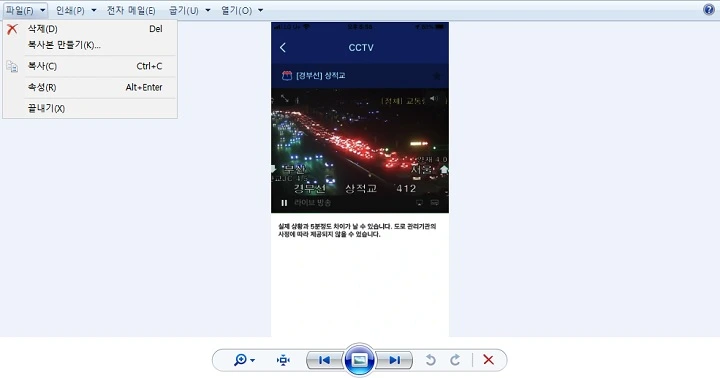The height and width of the screenshot is (378, 720).
Task: Click the CCTV traffic video thumbnail
Action: [360, 151]
